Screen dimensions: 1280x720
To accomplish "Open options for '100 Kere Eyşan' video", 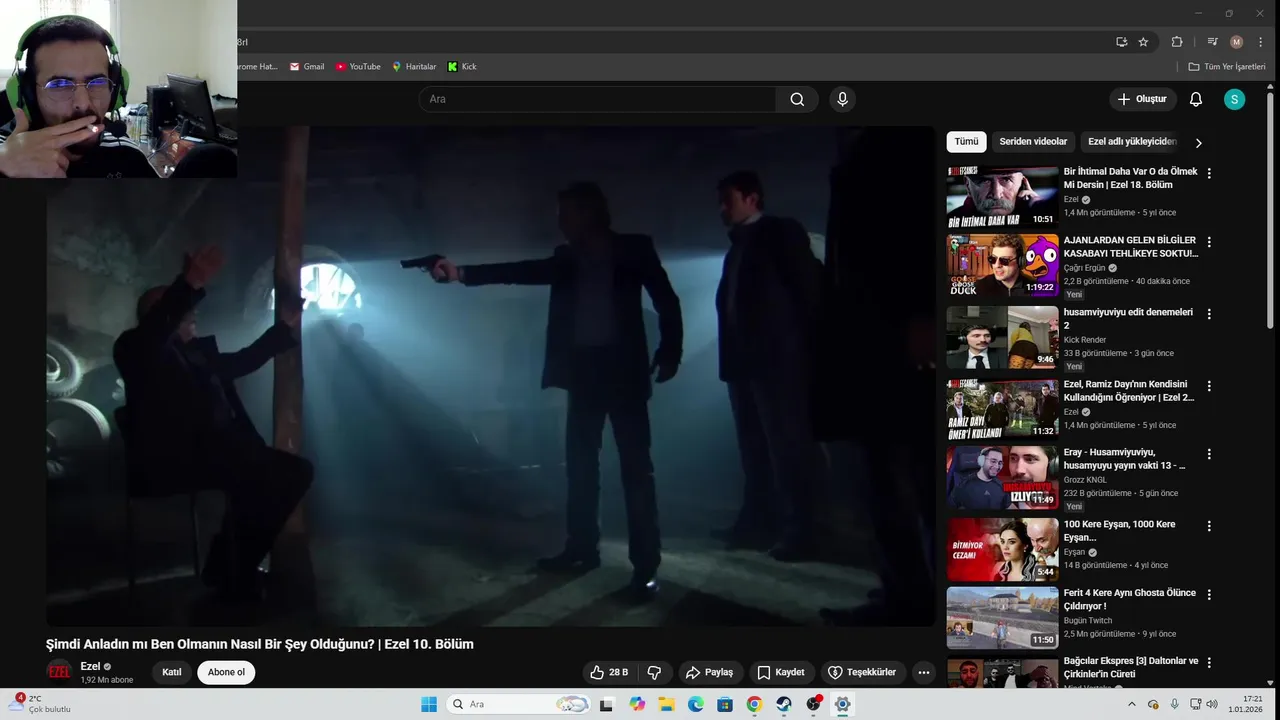I will click(x=1209, y=526).
